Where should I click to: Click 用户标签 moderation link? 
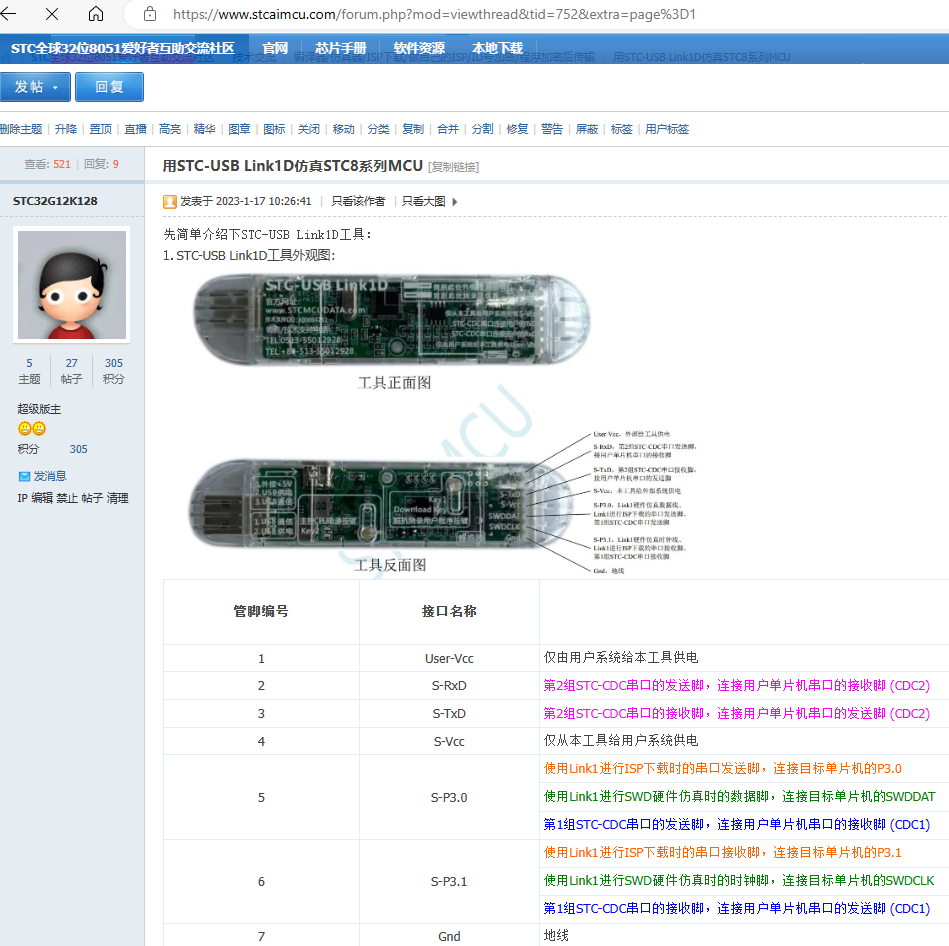(667, 129)
